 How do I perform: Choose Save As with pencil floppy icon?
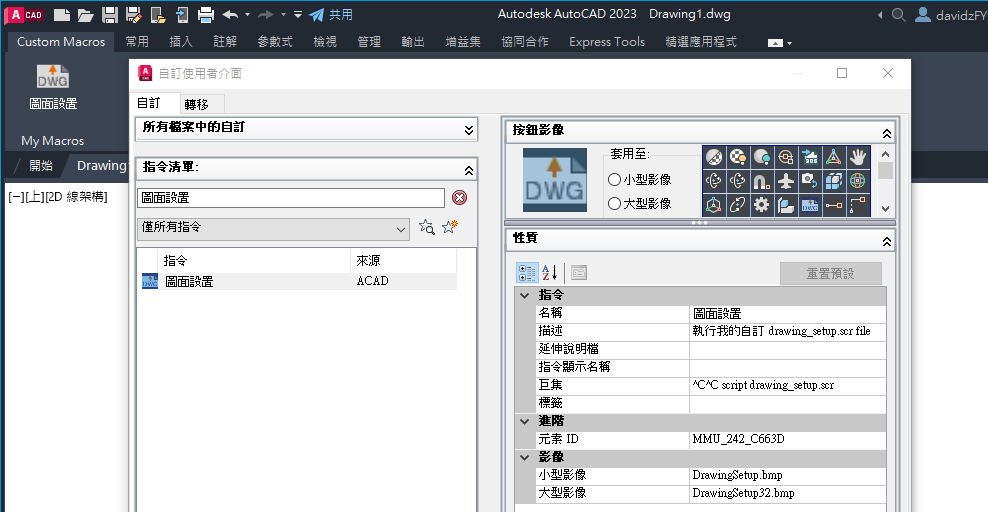tap(134, 15)
